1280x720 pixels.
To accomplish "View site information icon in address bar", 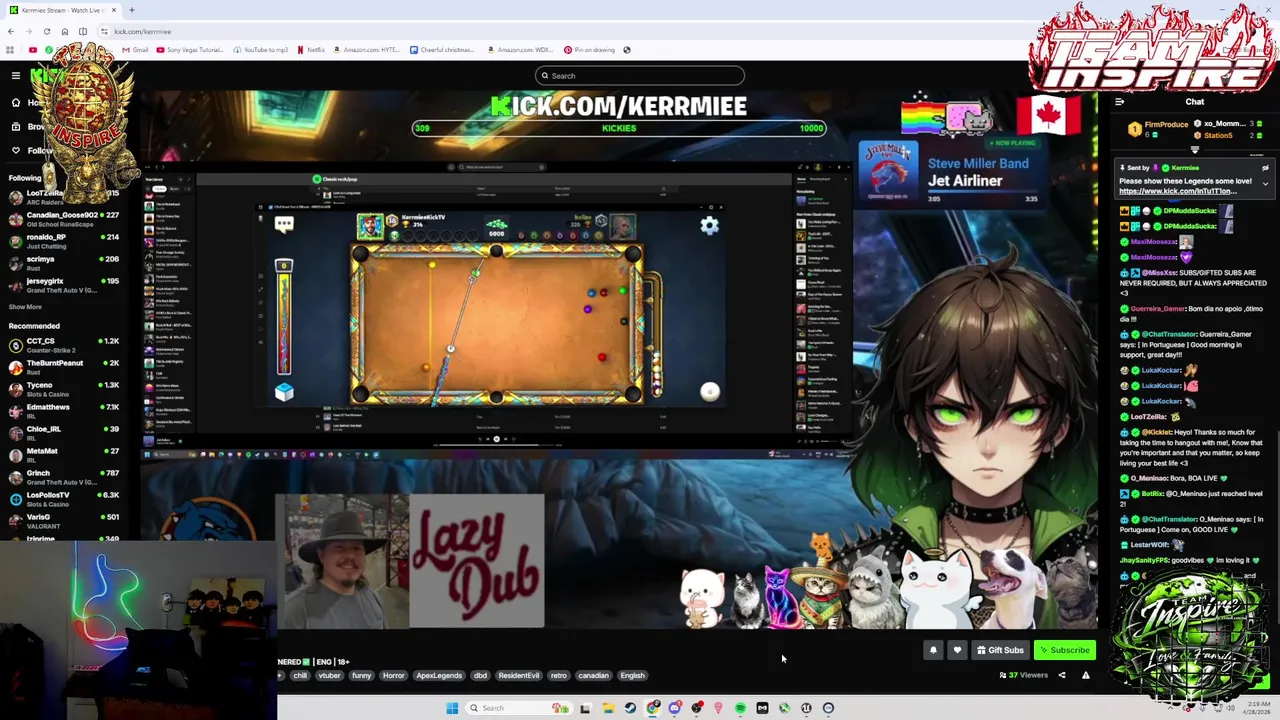I will [x=104, y=31].
